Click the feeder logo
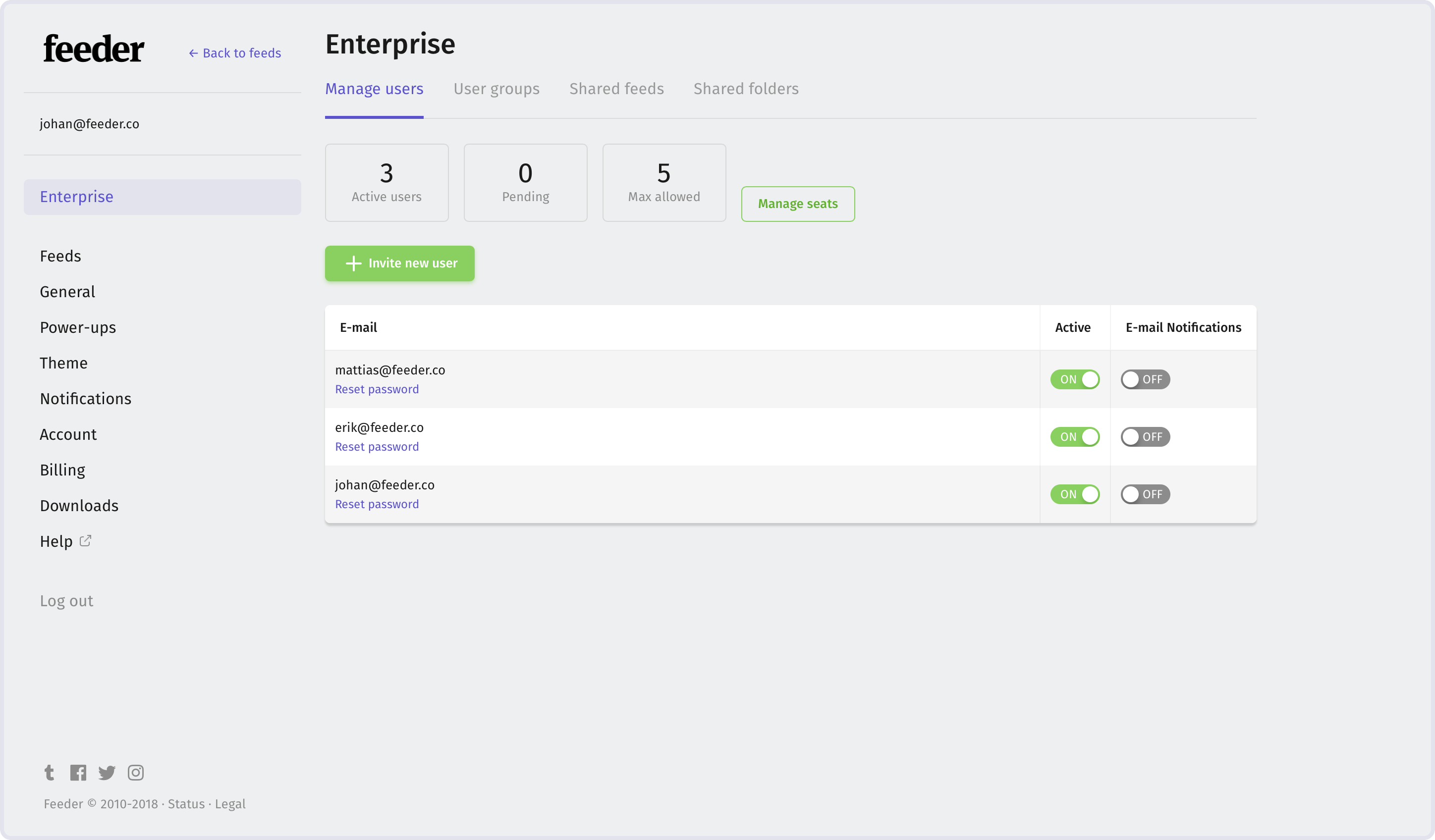The image size is (1435, 840). point(94,49)
